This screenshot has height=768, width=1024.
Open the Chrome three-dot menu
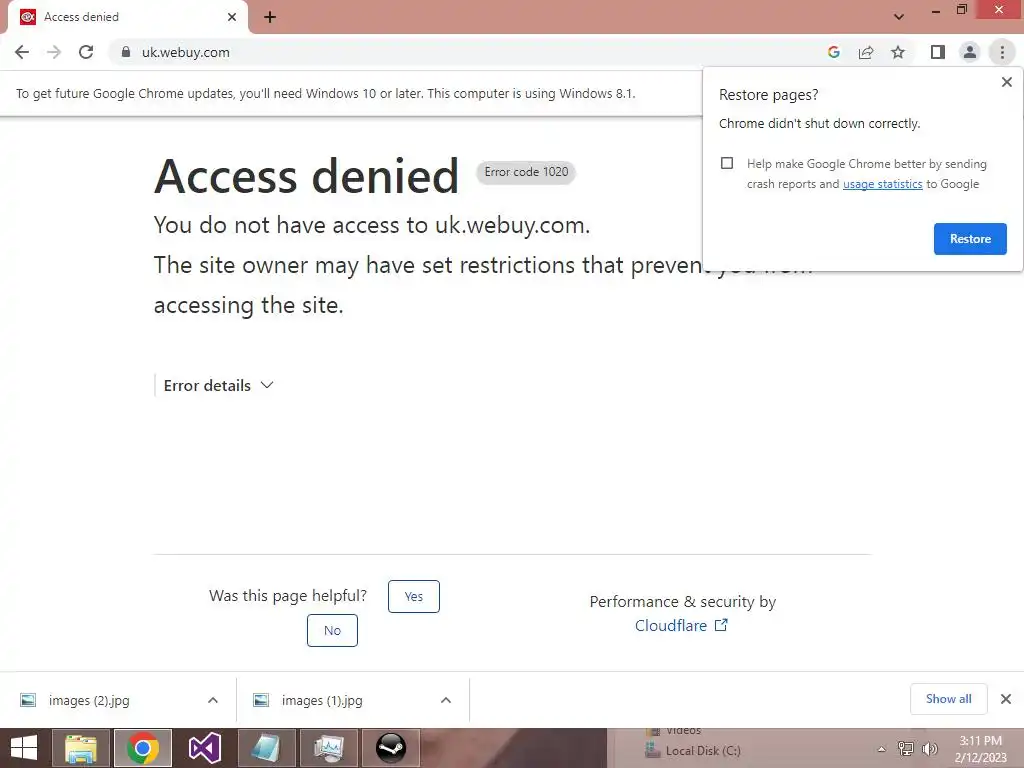(1002, 52)
